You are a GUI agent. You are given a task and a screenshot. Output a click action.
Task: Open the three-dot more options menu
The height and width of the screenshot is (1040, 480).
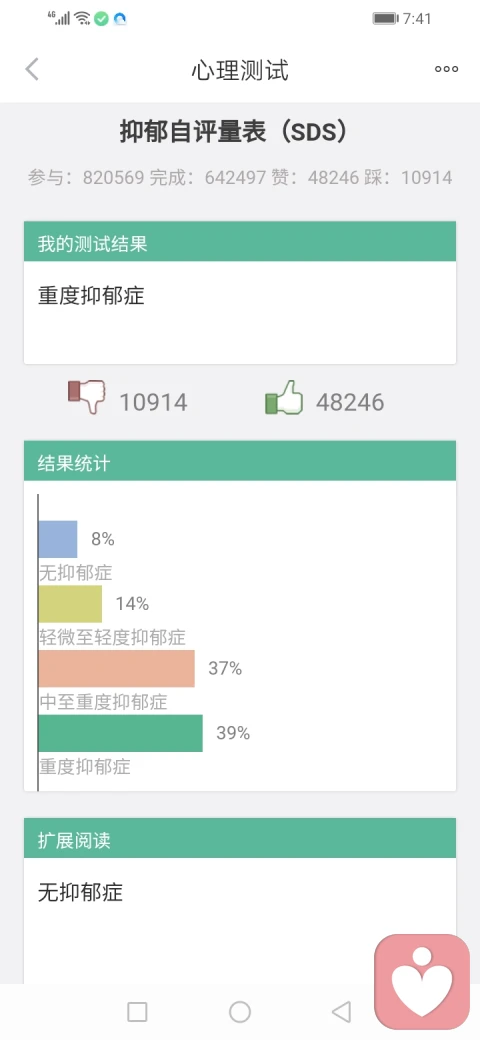(x=446, y=69)
